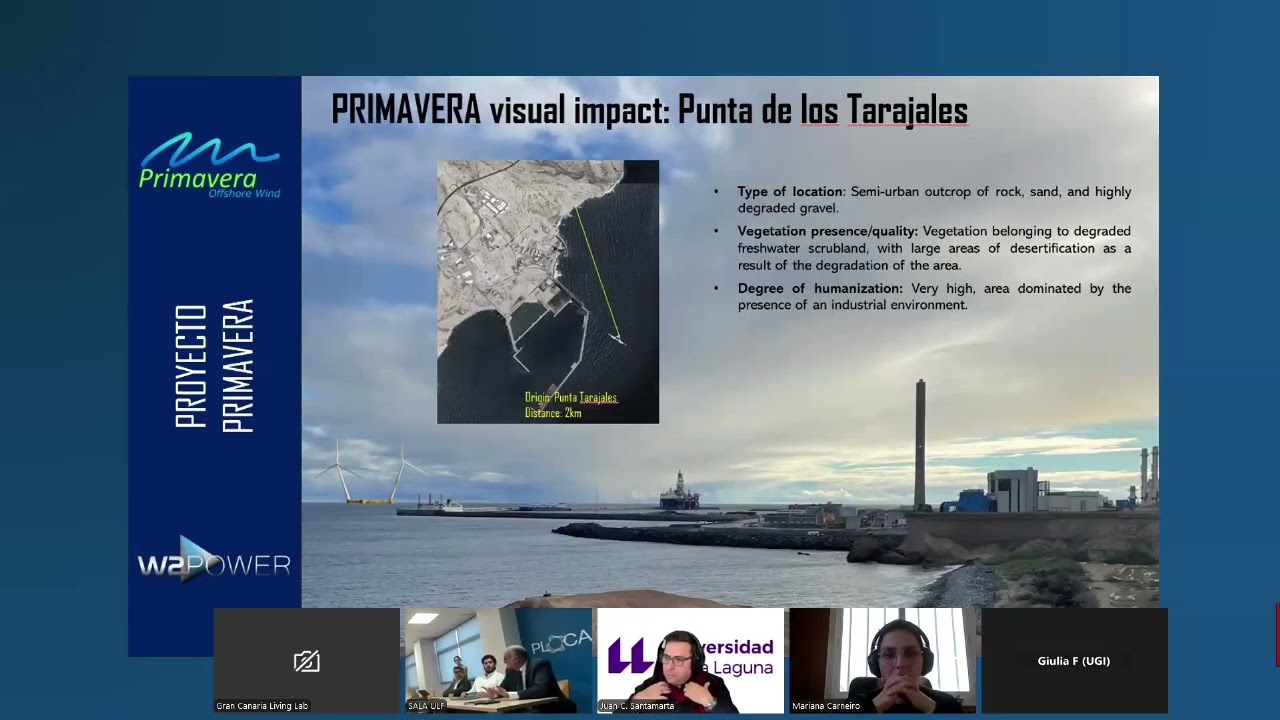Select the Gran Canaria Living Lab participant tile
The width and height of the screenshot is (1280, 720).
pos(306,661)
